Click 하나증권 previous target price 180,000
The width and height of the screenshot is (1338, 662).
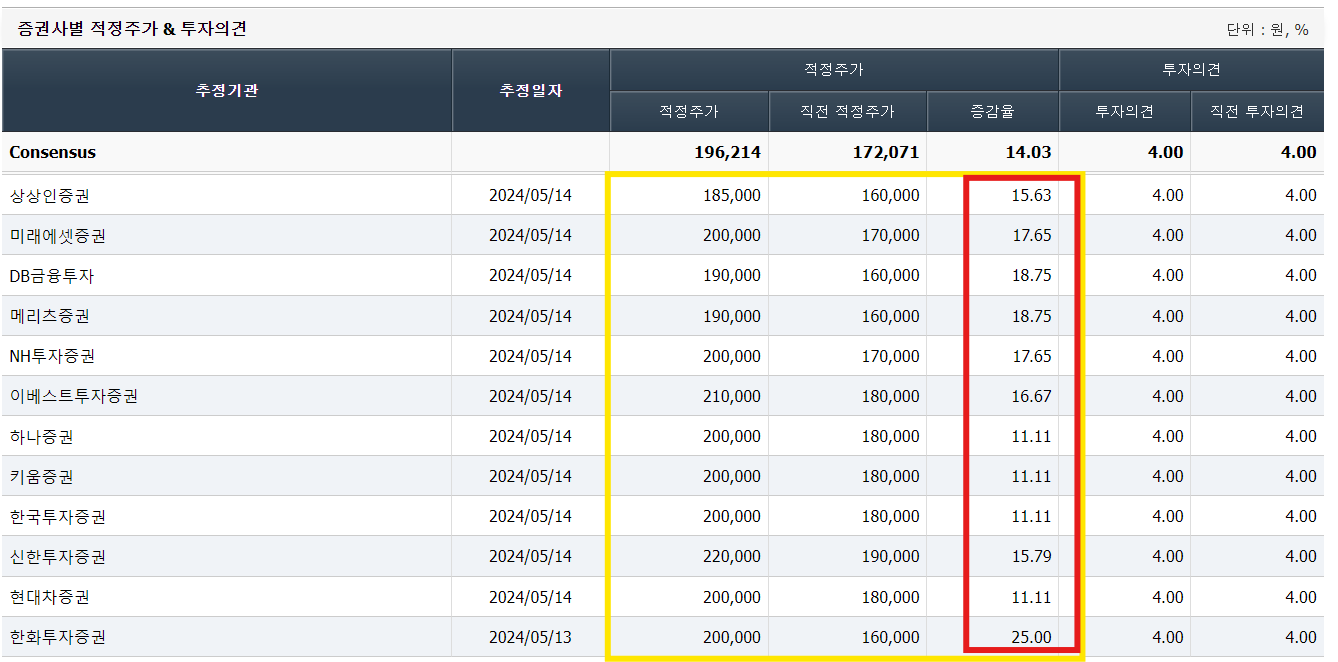tap(890, 437)
